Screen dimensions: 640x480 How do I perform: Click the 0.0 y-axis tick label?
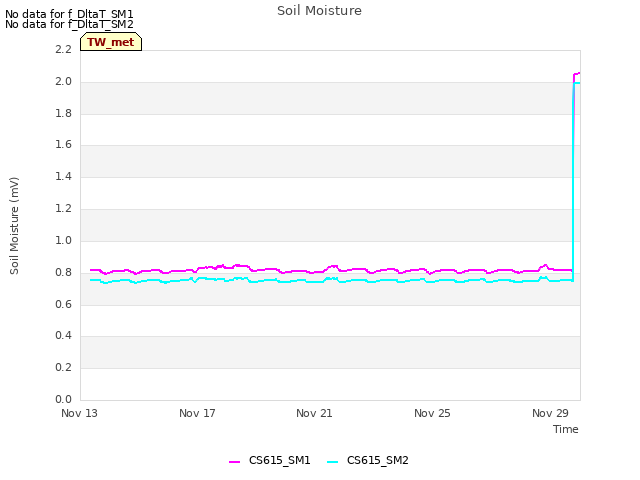[x=64, y=399]
